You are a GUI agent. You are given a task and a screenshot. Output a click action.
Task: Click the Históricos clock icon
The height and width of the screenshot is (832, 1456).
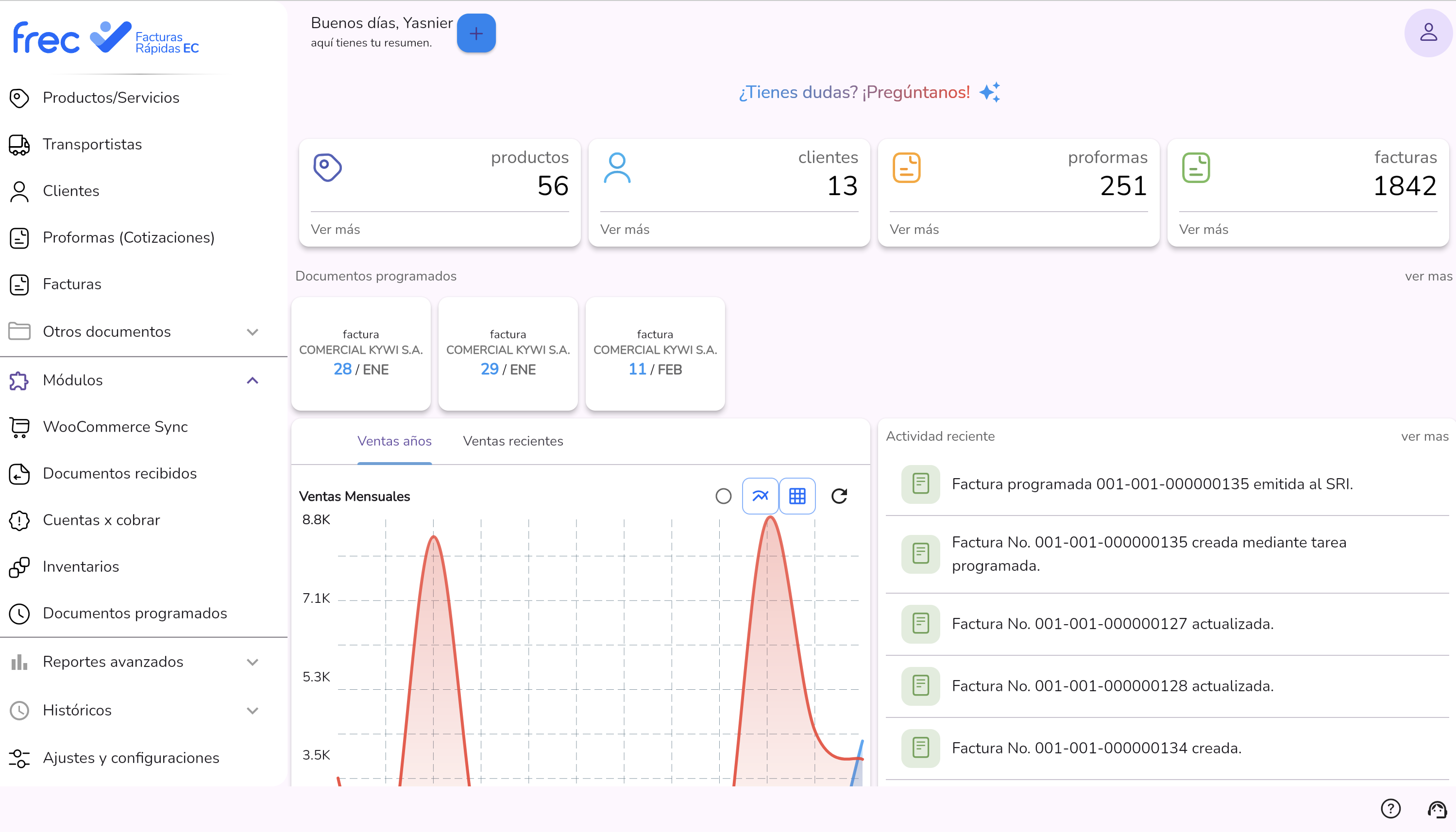click(19, 710)
